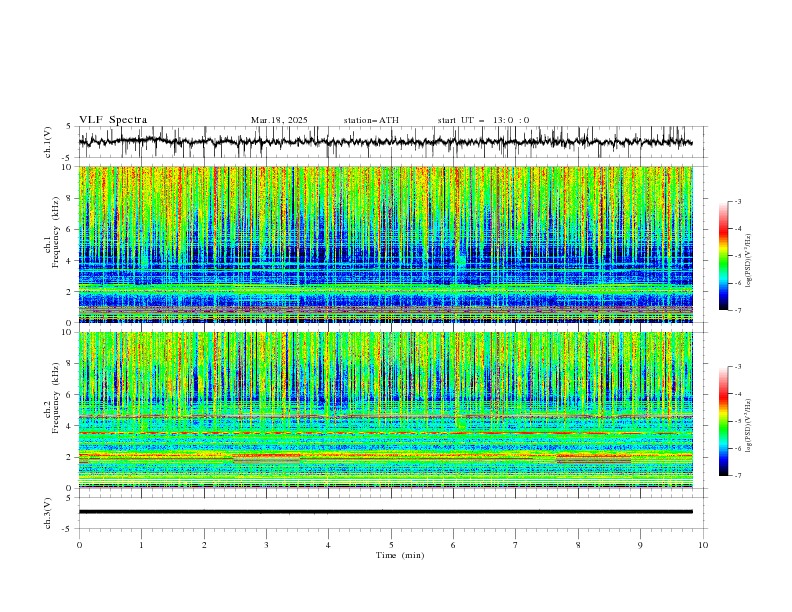Screen dimensions: 792x612
Task: Click the "2" kHz tick on ch.2 frequency axis
Action: tap(70, 457)
